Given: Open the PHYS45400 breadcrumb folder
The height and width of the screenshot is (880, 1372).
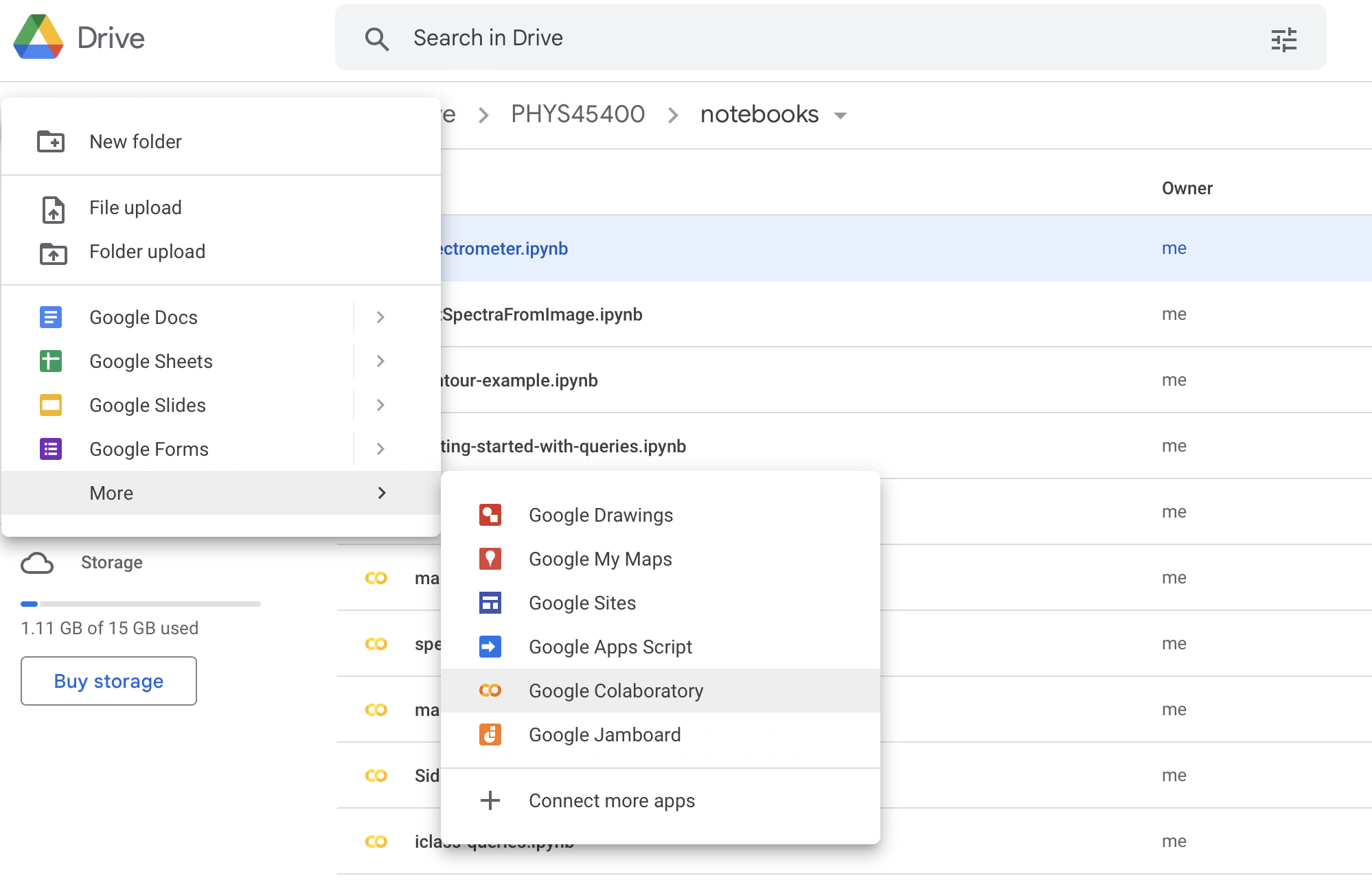Looking at the screenshot, I should click(x=578, y=114).
